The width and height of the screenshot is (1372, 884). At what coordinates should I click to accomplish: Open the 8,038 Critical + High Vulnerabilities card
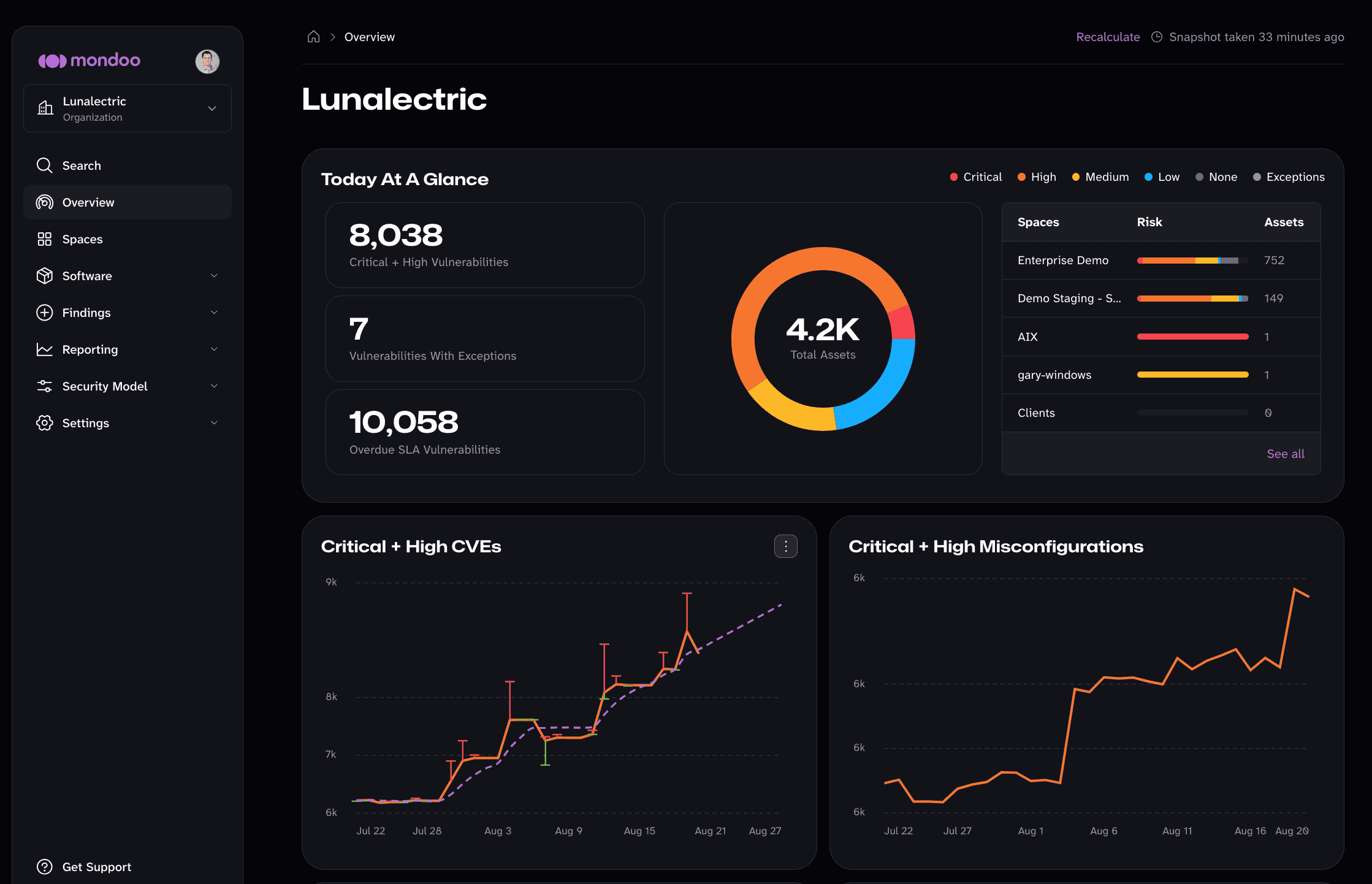pyautogui.click(x=485, y=245)
